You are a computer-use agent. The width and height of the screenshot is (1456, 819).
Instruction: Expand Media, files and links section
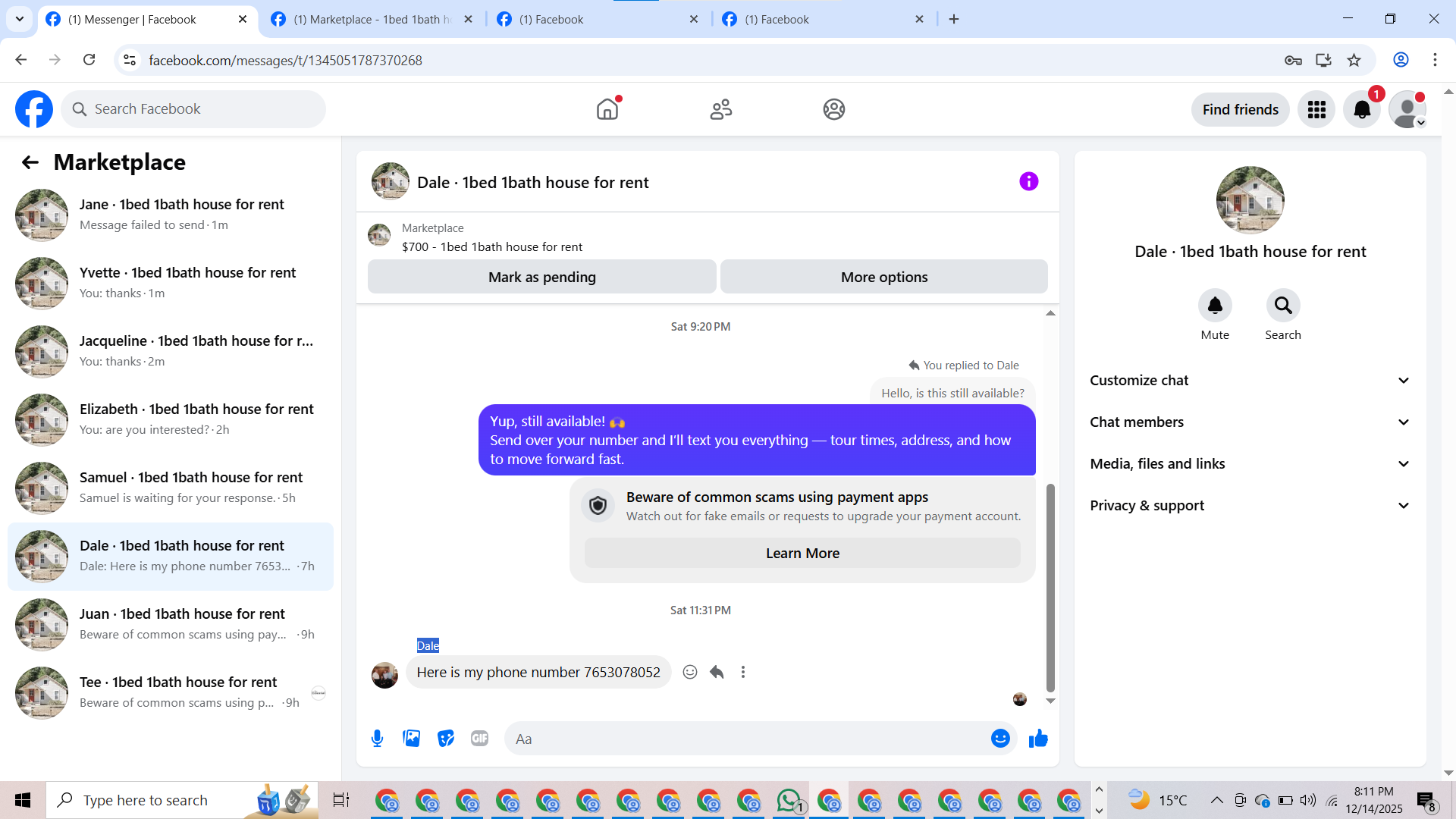[x=1250, y=464]
